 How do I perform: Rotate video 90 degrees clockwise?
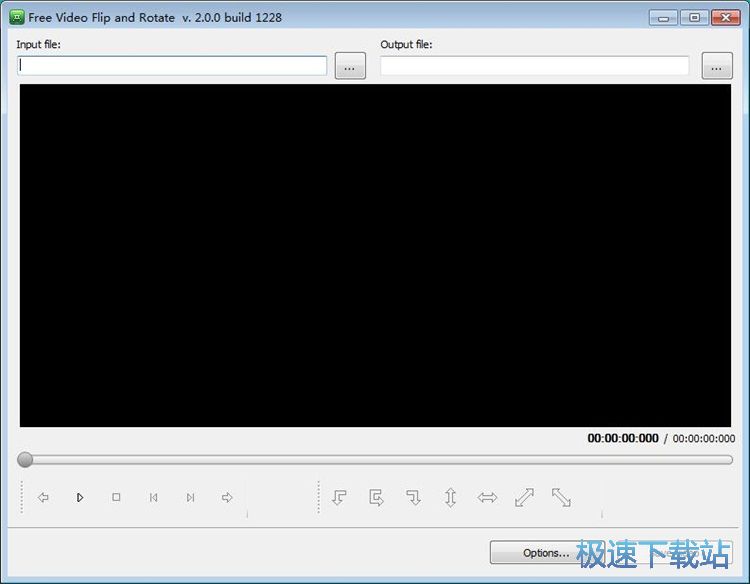pos(413,497)
